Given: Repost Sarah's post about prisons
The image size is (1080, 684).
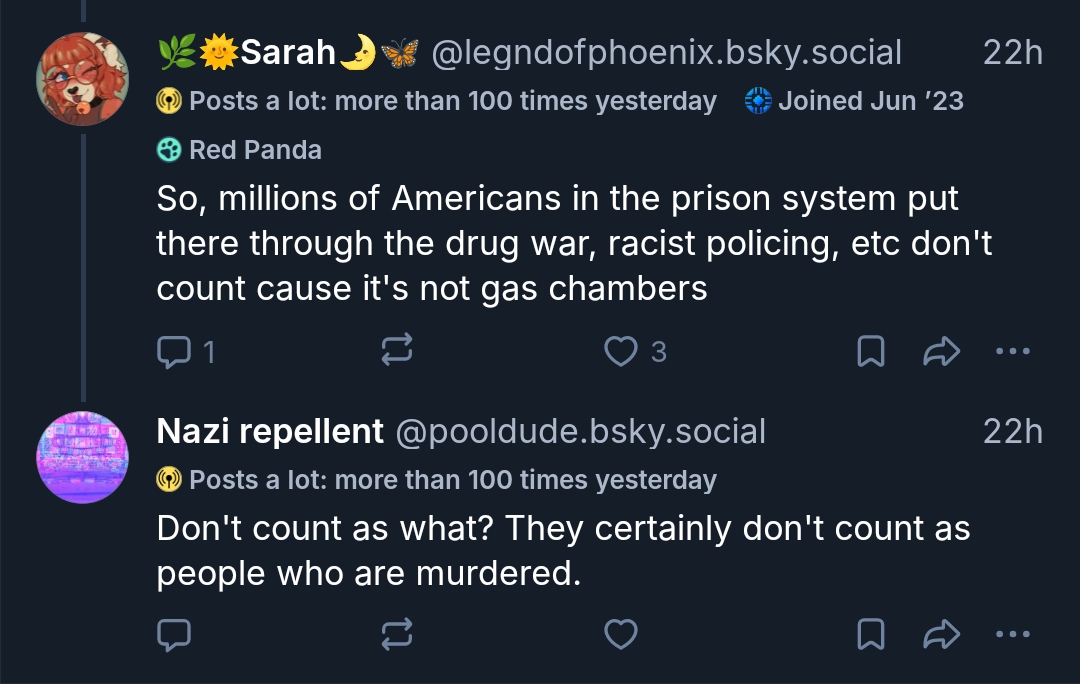Looking at the screenshot, I should tap(397, 351).
